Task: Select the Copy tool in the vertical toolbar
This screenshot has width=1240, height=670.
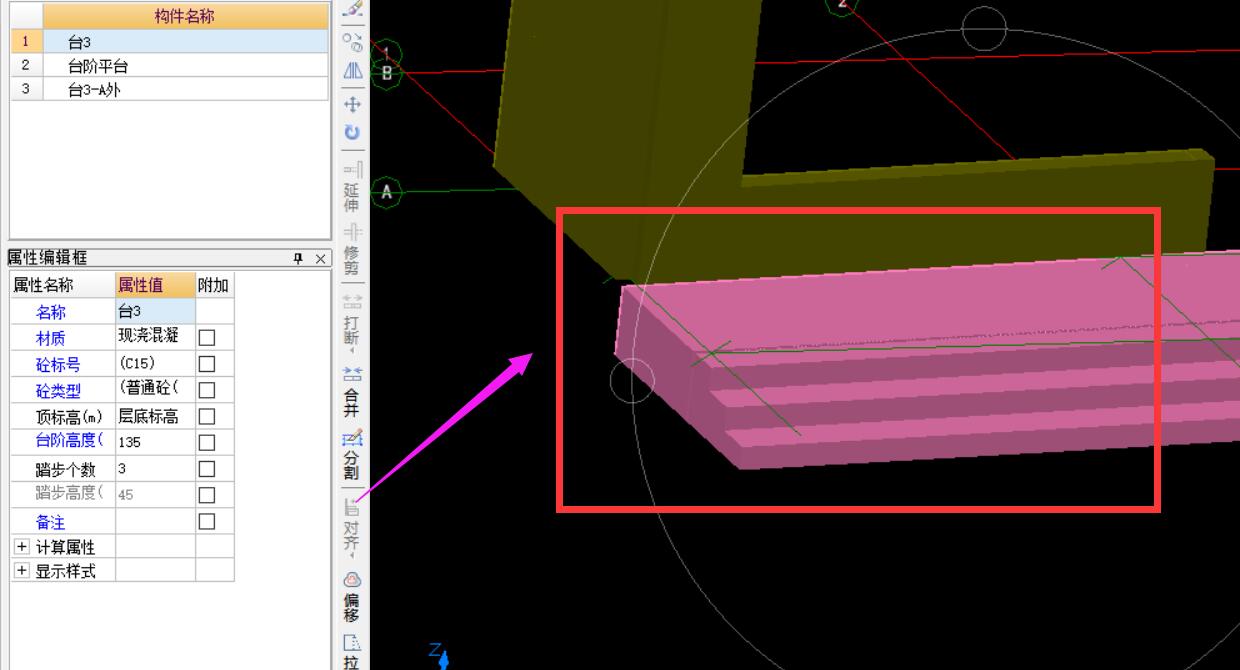Action: tap(352, 42)
